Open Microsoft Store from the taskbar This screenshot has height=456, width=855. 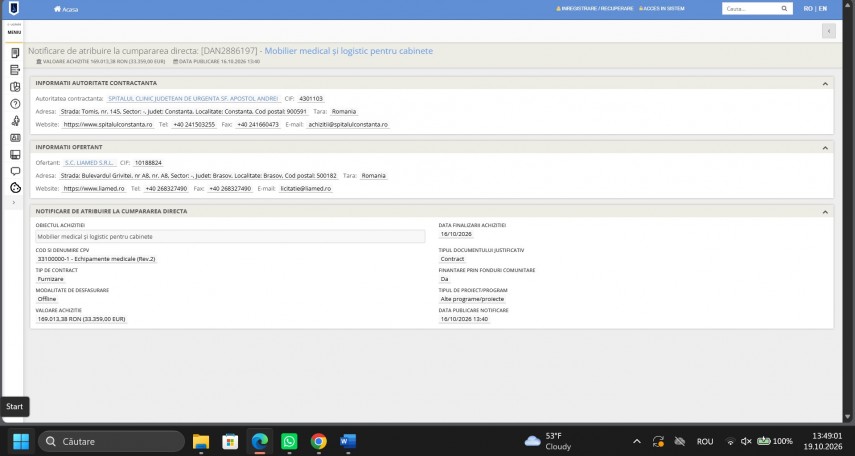click(230, 441)
